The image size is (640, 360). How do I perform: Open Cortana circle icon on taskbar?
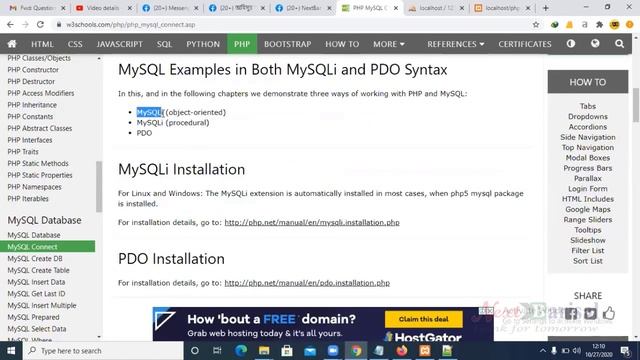pyautogui.click(x=195, y=351)
